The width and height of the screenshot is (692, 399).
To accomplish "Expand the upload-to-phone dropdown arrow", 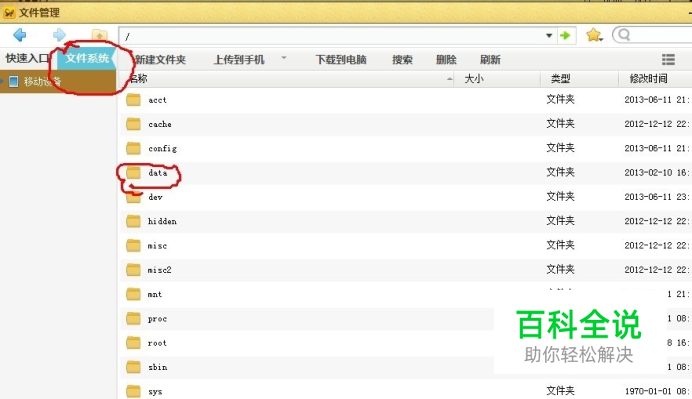I will point(284,57).
